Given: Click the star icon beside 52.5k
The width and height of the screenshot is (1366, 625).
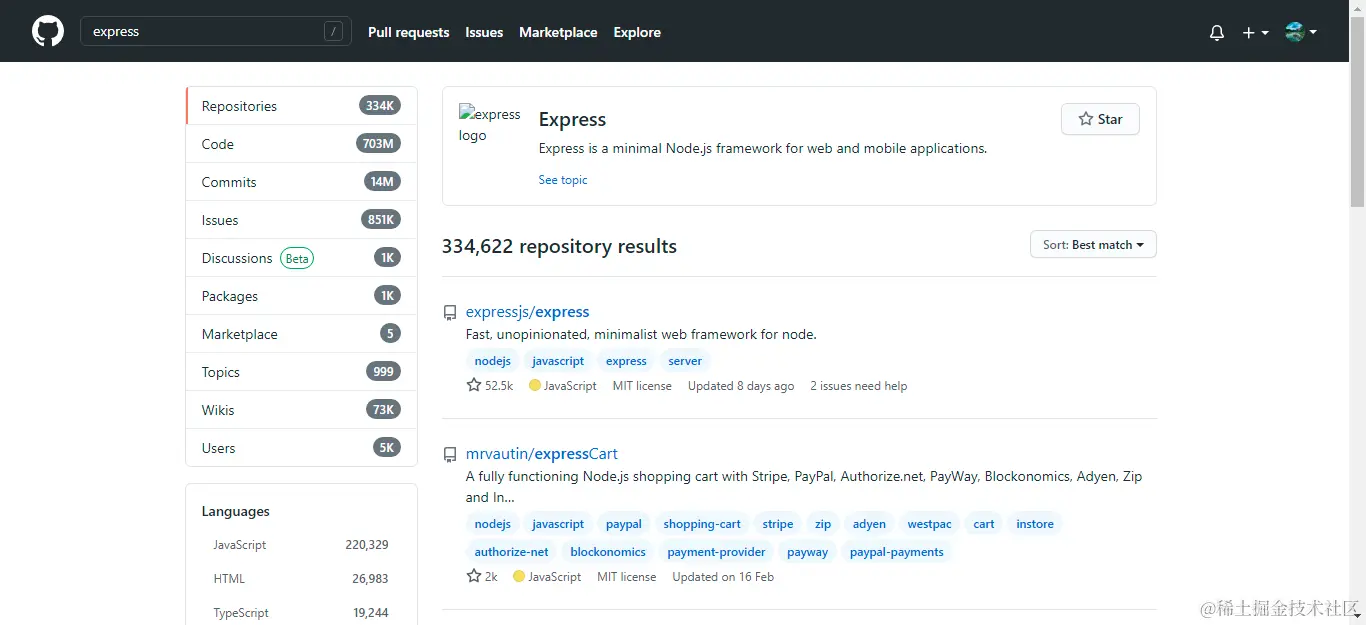Looking at the screenshot, I should click(x=474, y=385).
